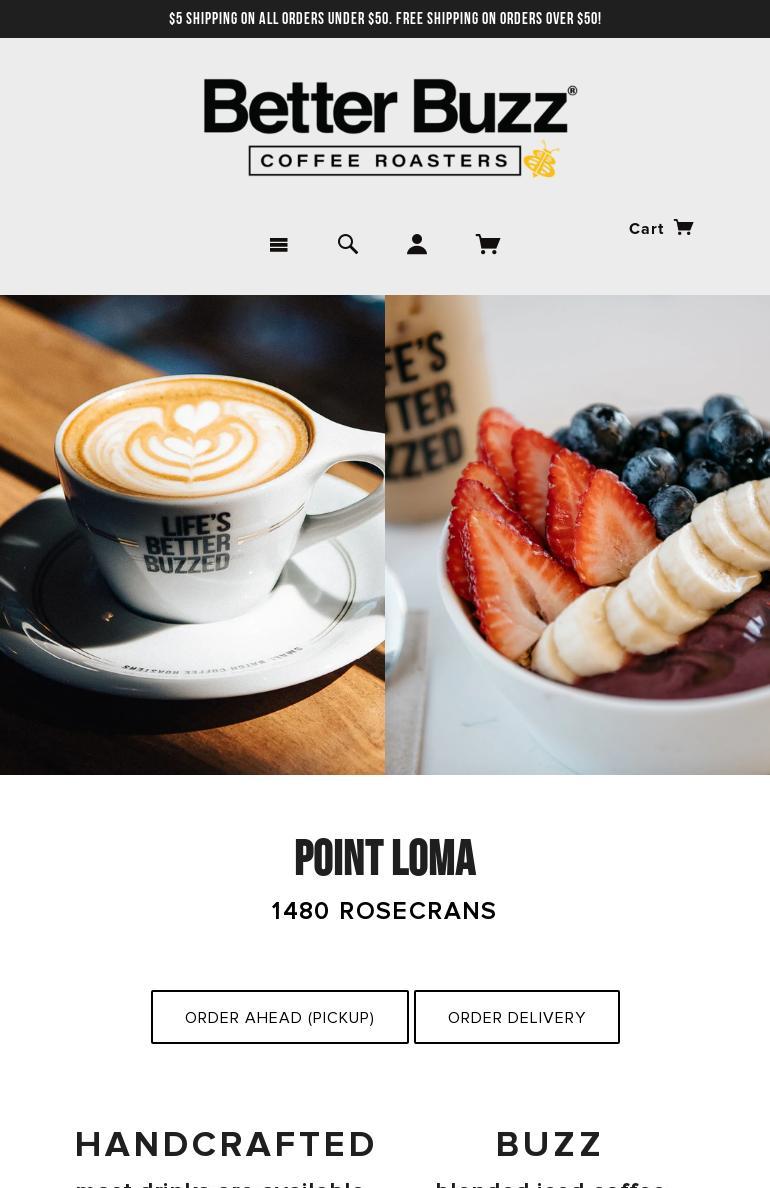Image resolution: width=770 pixels, height=1188 pixels.
Task: Click the shipping announcement banner
Action: pos(385,19)
